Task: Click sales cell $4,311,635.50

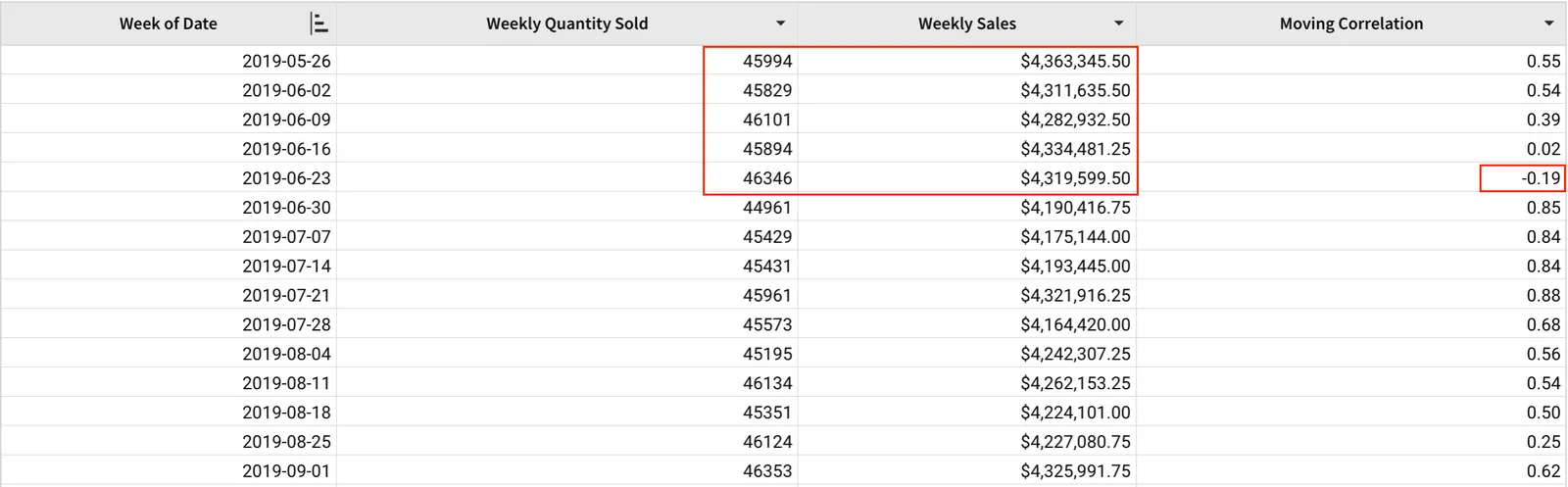Action: (x=967, y=90)
